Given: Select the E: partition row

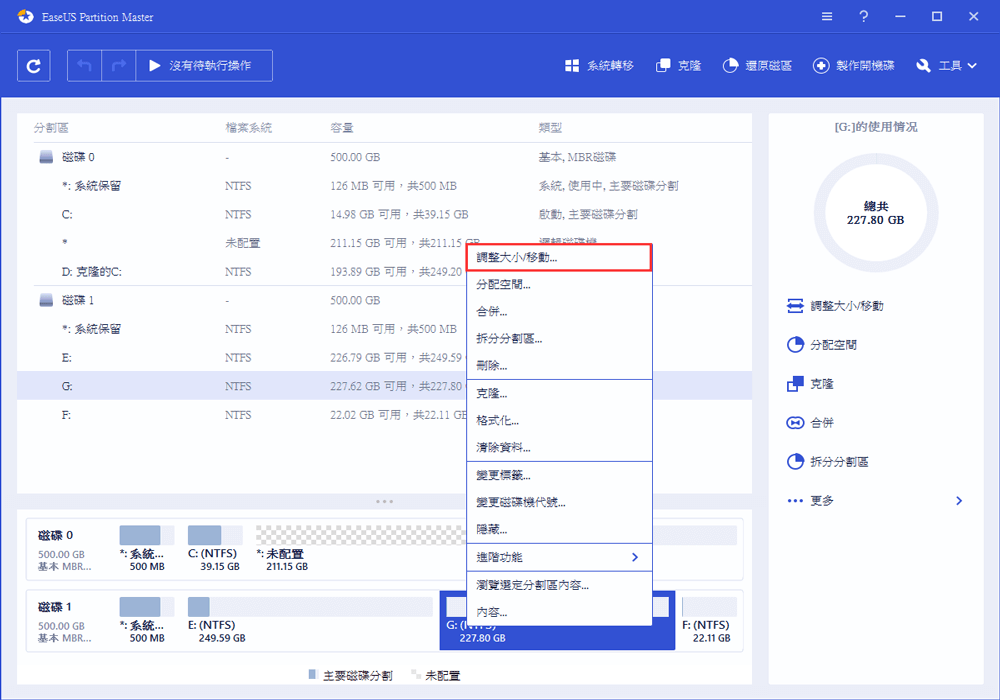Looking at the screenshot, I should [385, 358].
